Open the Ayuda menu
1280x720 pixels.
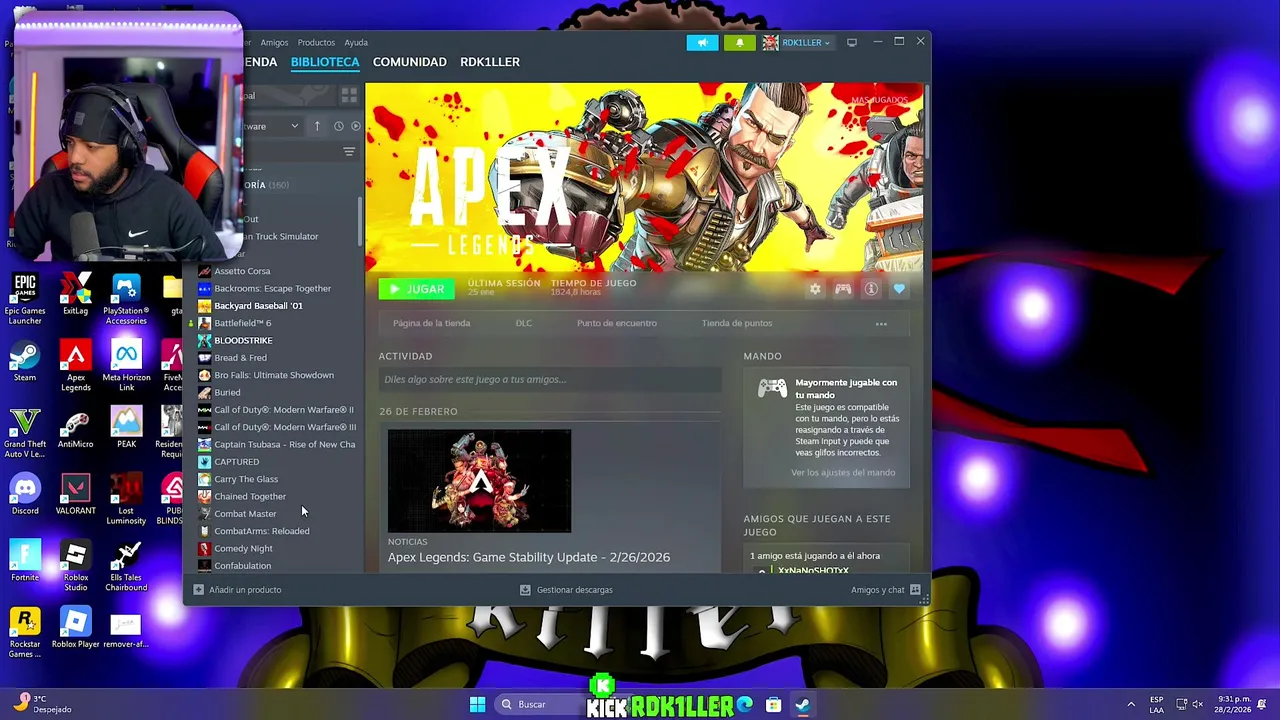coord(356,42)
